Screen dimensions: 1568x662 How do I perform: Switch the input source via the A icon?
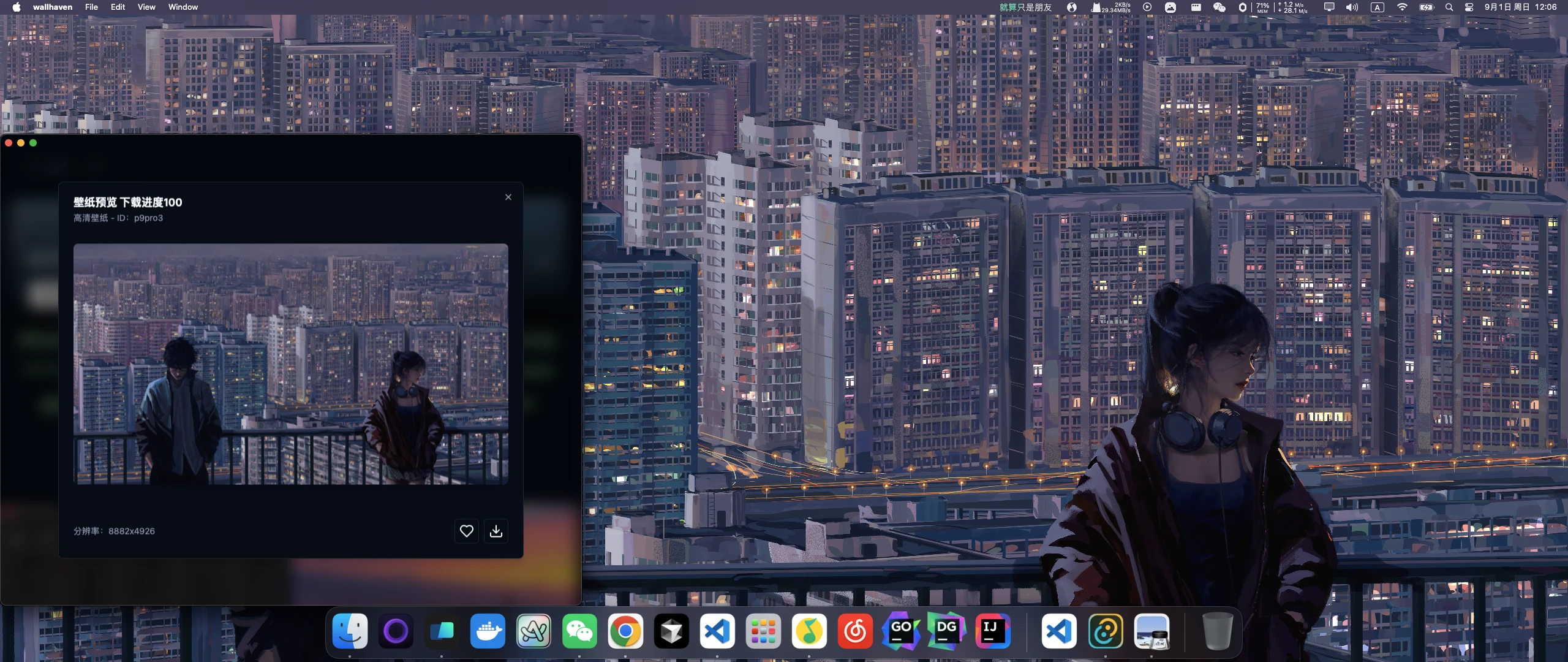[x=1378, y=7]
